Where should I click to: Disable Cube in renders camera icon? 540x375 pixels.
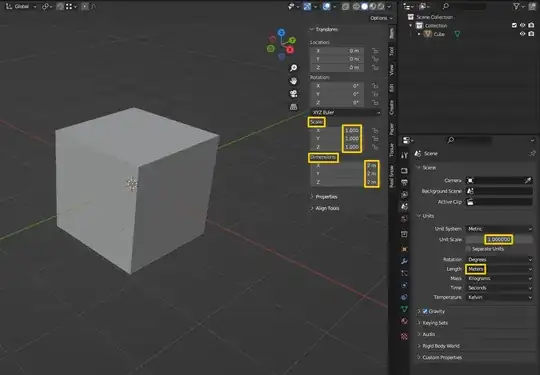tap(531, 34)
